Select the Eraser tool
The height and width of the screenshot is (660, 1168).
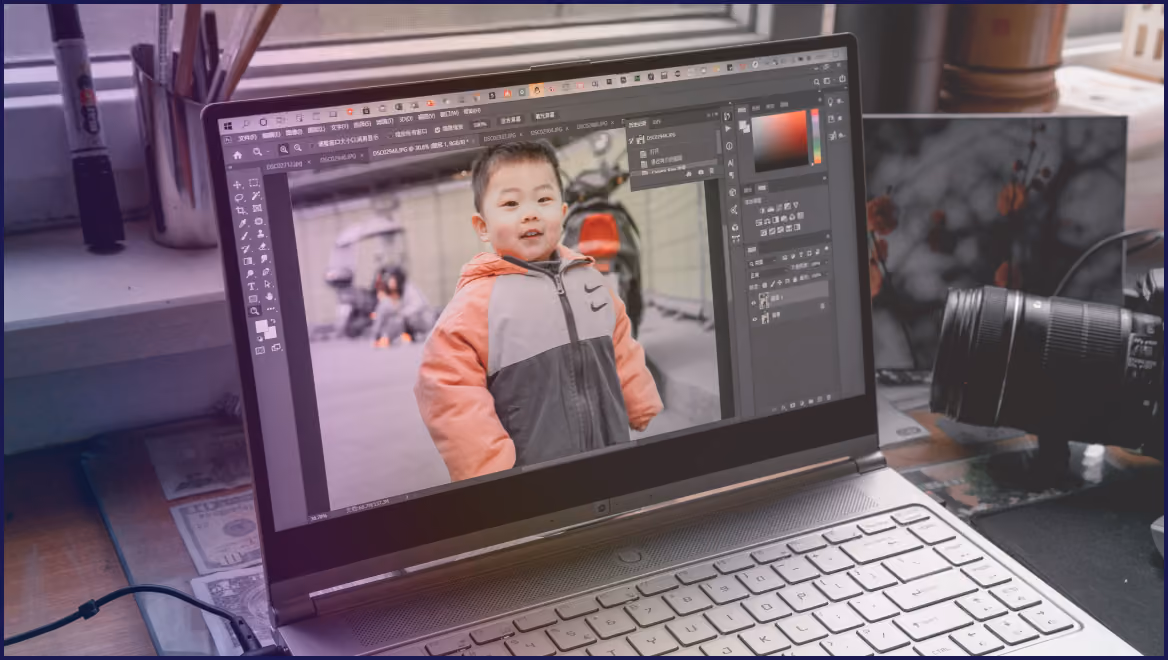pyautogui.click(x=262, y=247)
